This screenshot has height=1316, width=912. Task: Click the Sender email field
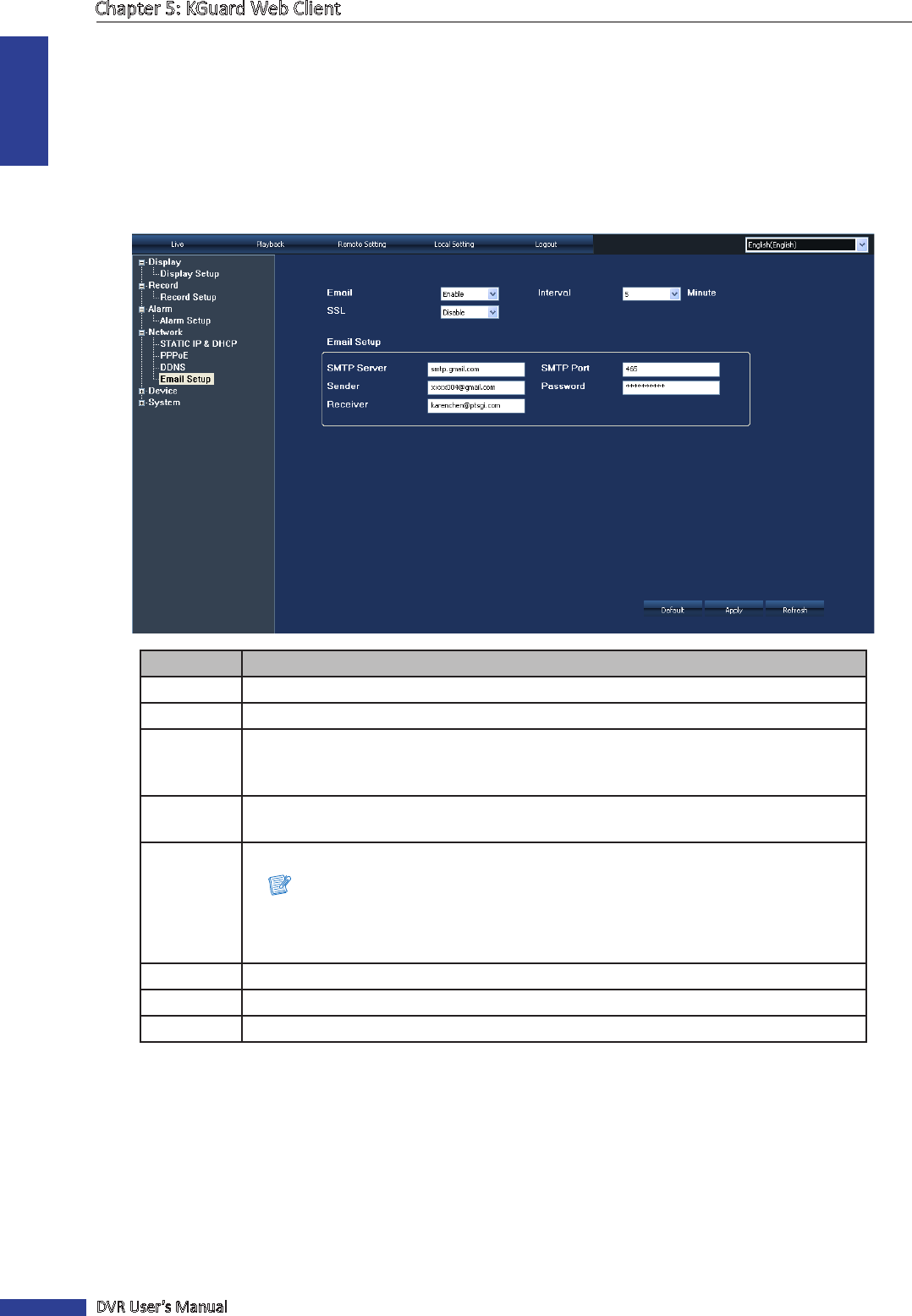pyautogui.click(x=476, y=387)
